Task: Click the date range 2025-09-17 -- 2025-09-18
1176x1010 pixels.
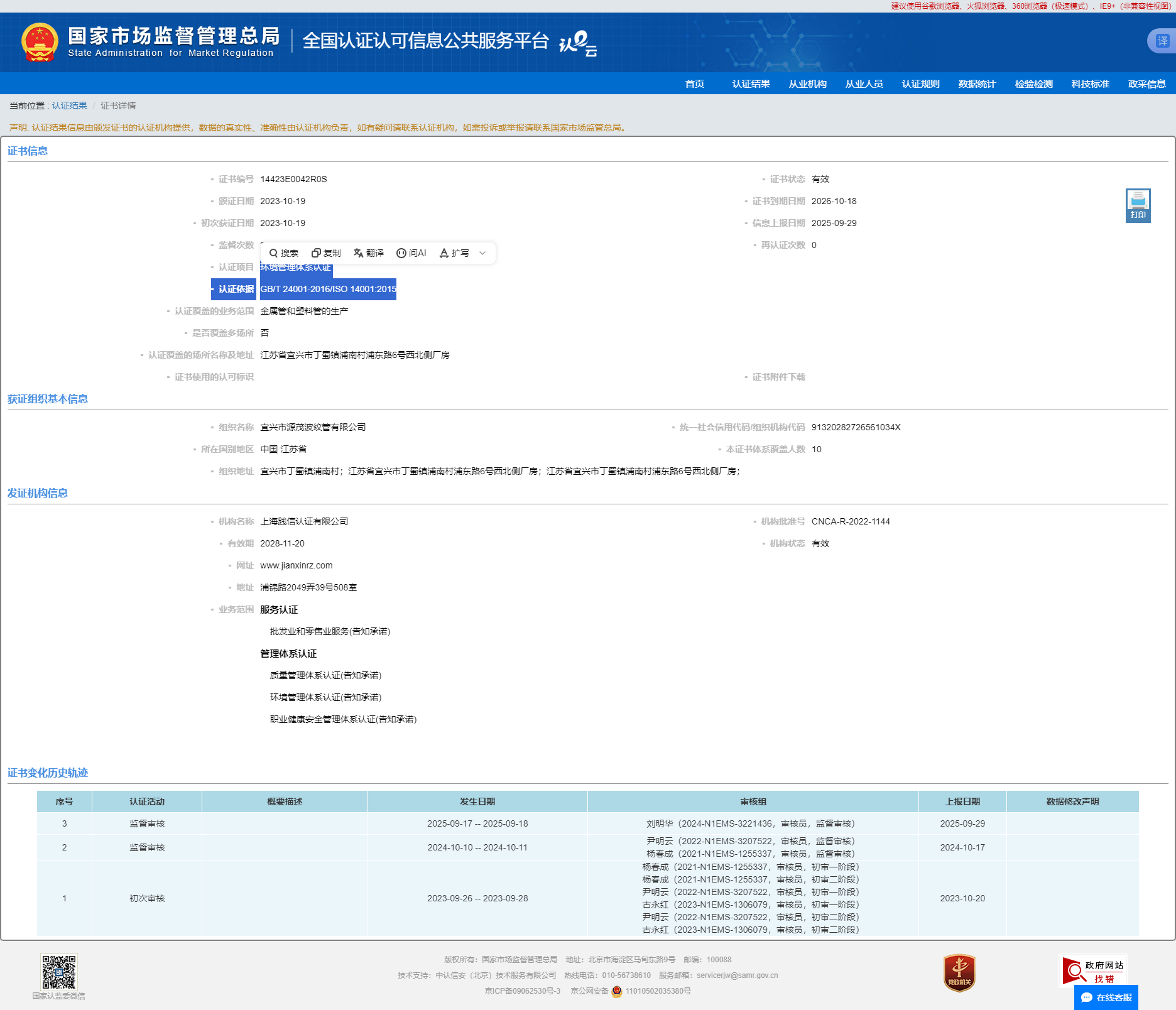Action: point(477,823)
